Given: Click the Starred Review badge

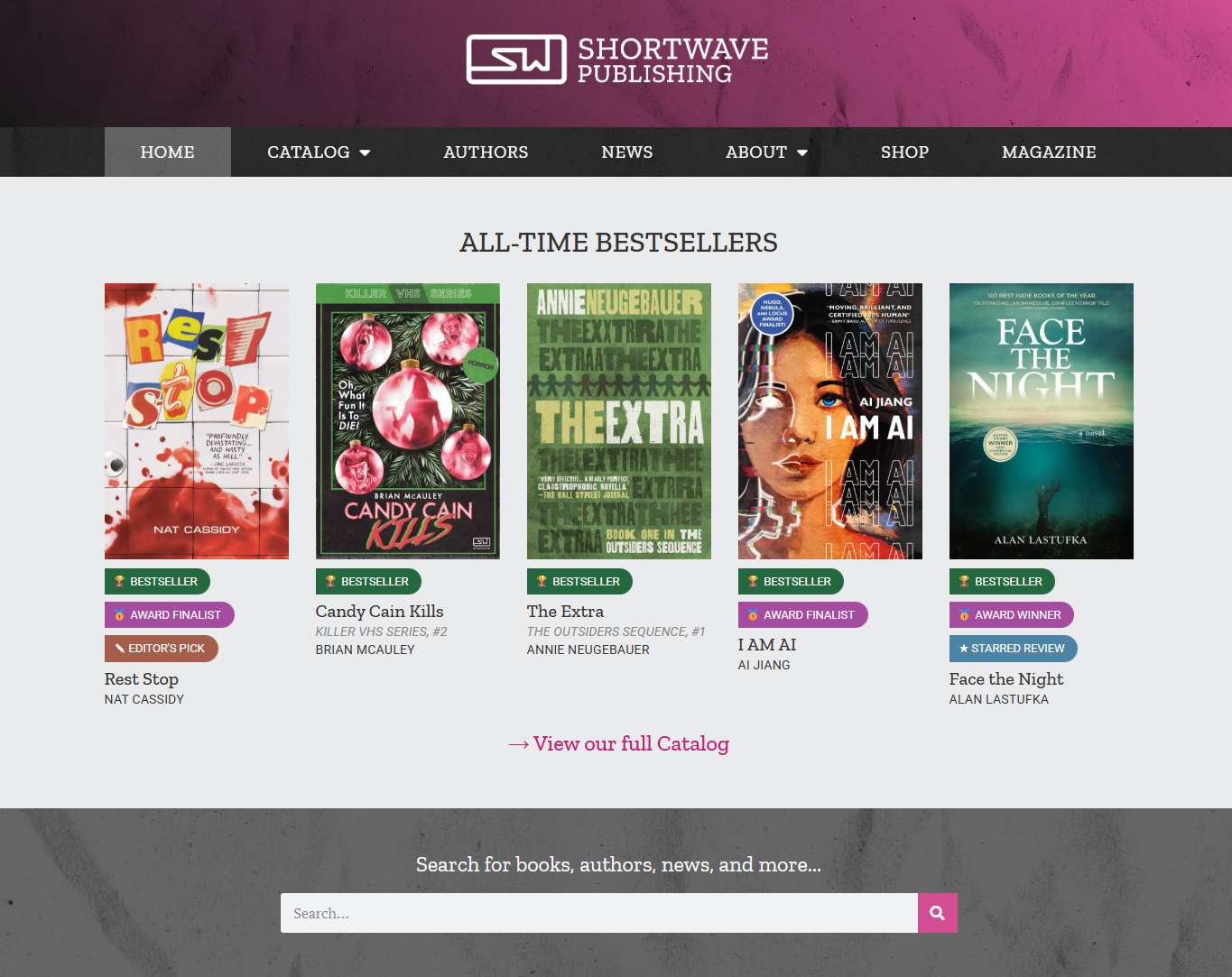Looking at the screenshot, I should [1013, 649].
